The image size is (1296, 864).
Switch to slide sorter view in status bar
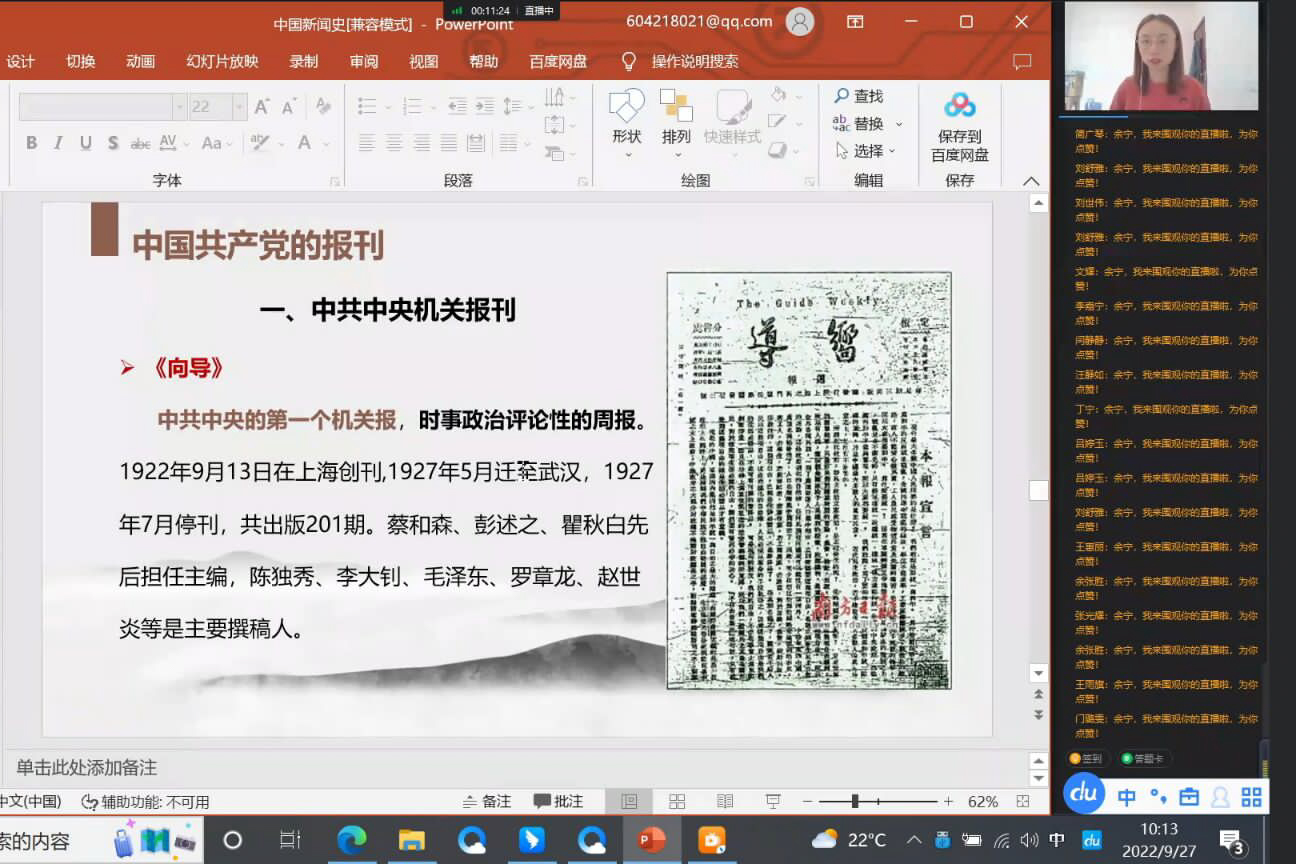pyautogui.click(x=677, y=801)
